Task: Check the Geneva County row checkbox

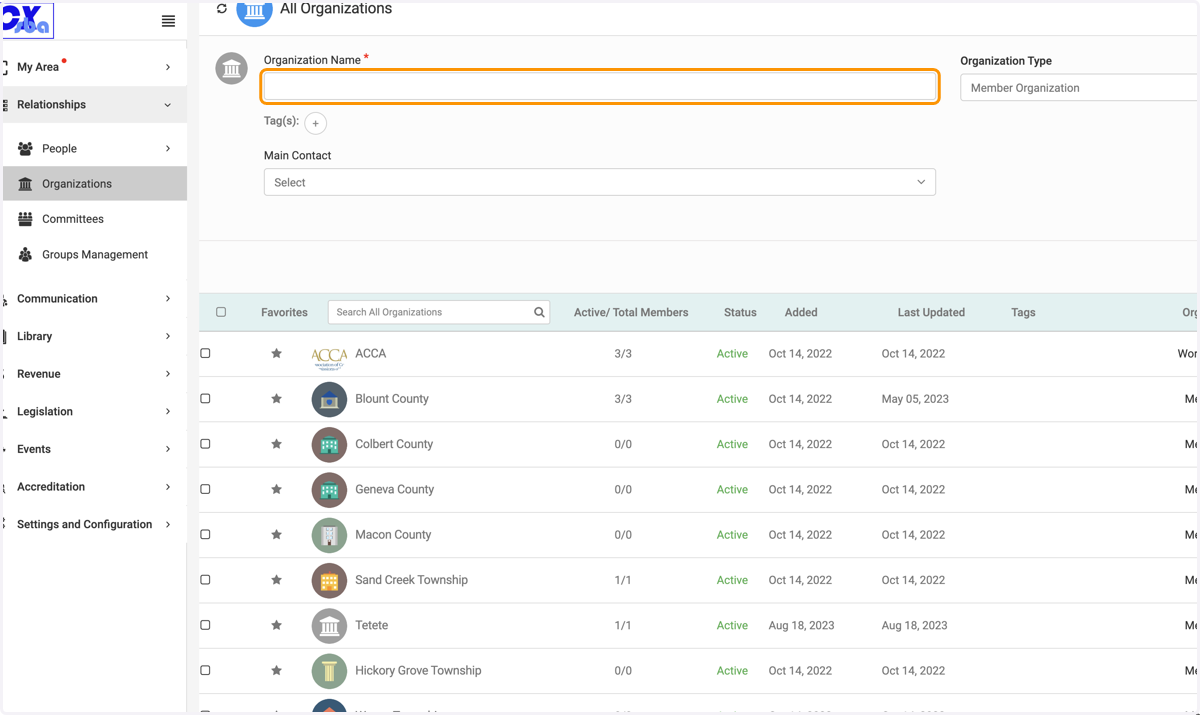Action: (x=205, y=489)
